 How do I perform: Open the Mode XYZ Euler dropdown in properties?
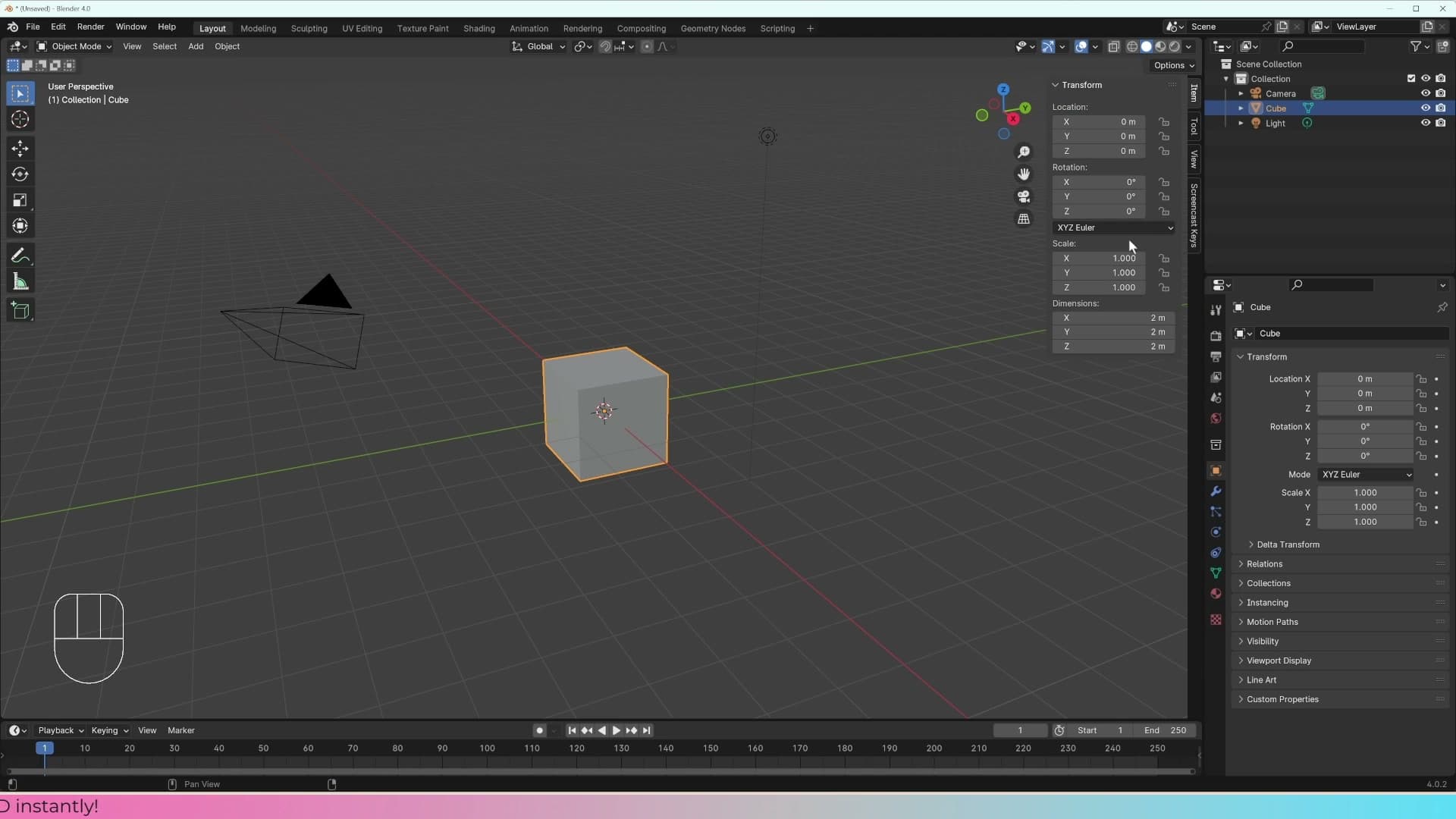(1365, 475)
